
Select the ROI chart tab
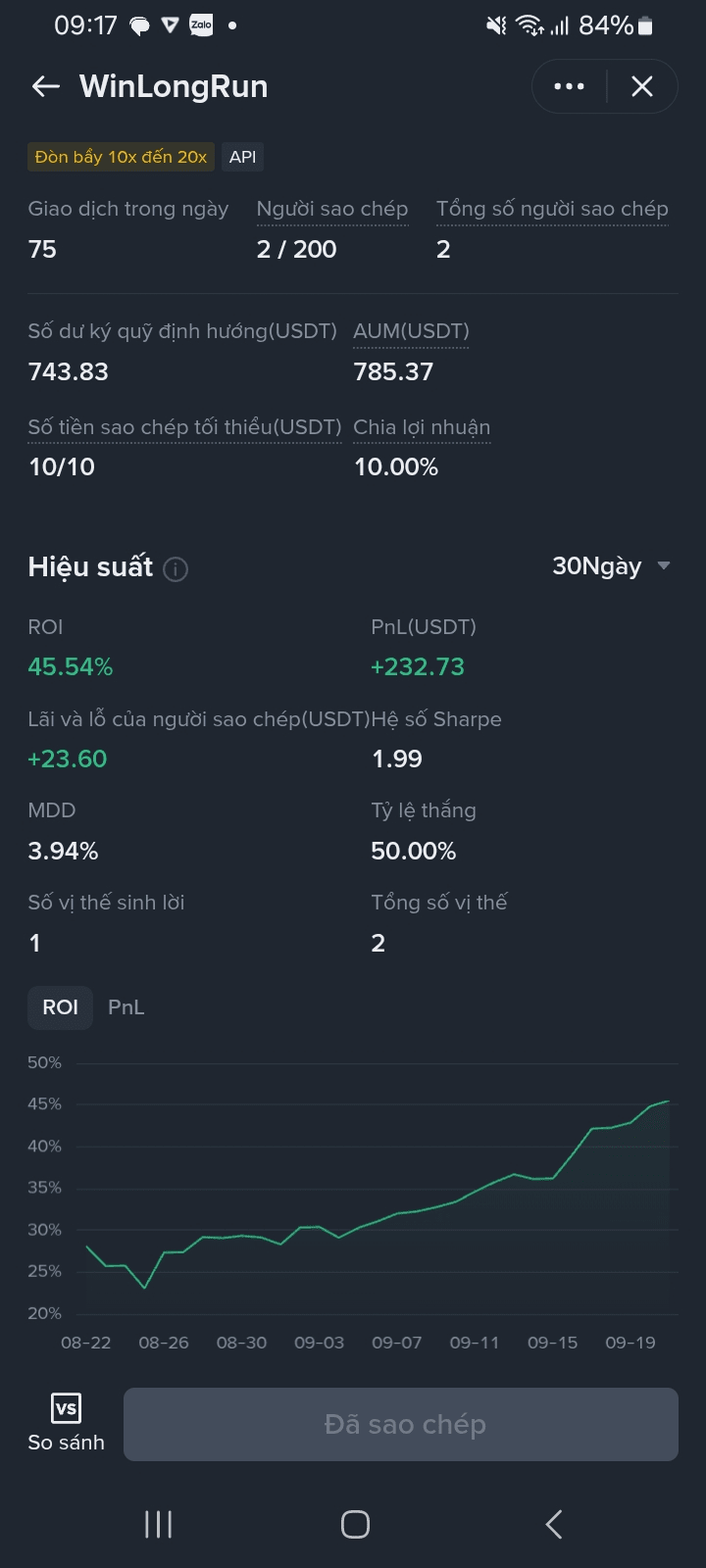[x=60, y=1007]
